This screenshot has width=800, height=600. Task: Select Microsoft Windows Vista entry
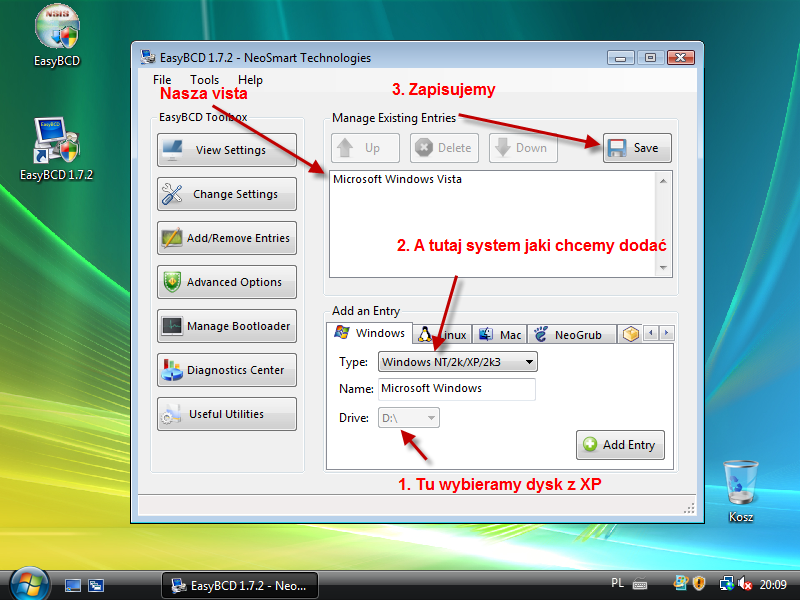397,180
